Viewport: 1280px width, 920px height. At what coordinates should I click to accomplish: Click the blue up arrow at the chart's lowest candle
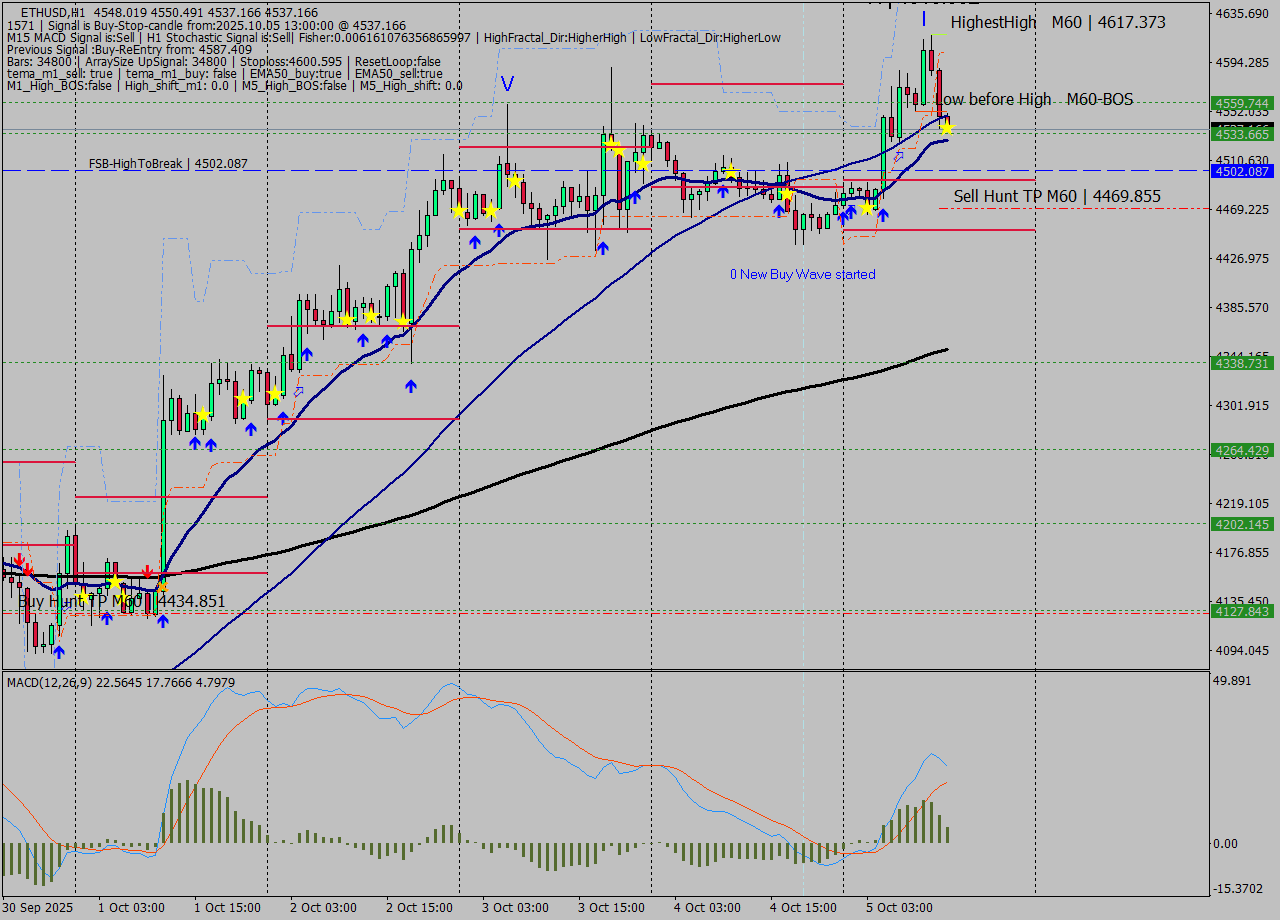coord(58,651)
